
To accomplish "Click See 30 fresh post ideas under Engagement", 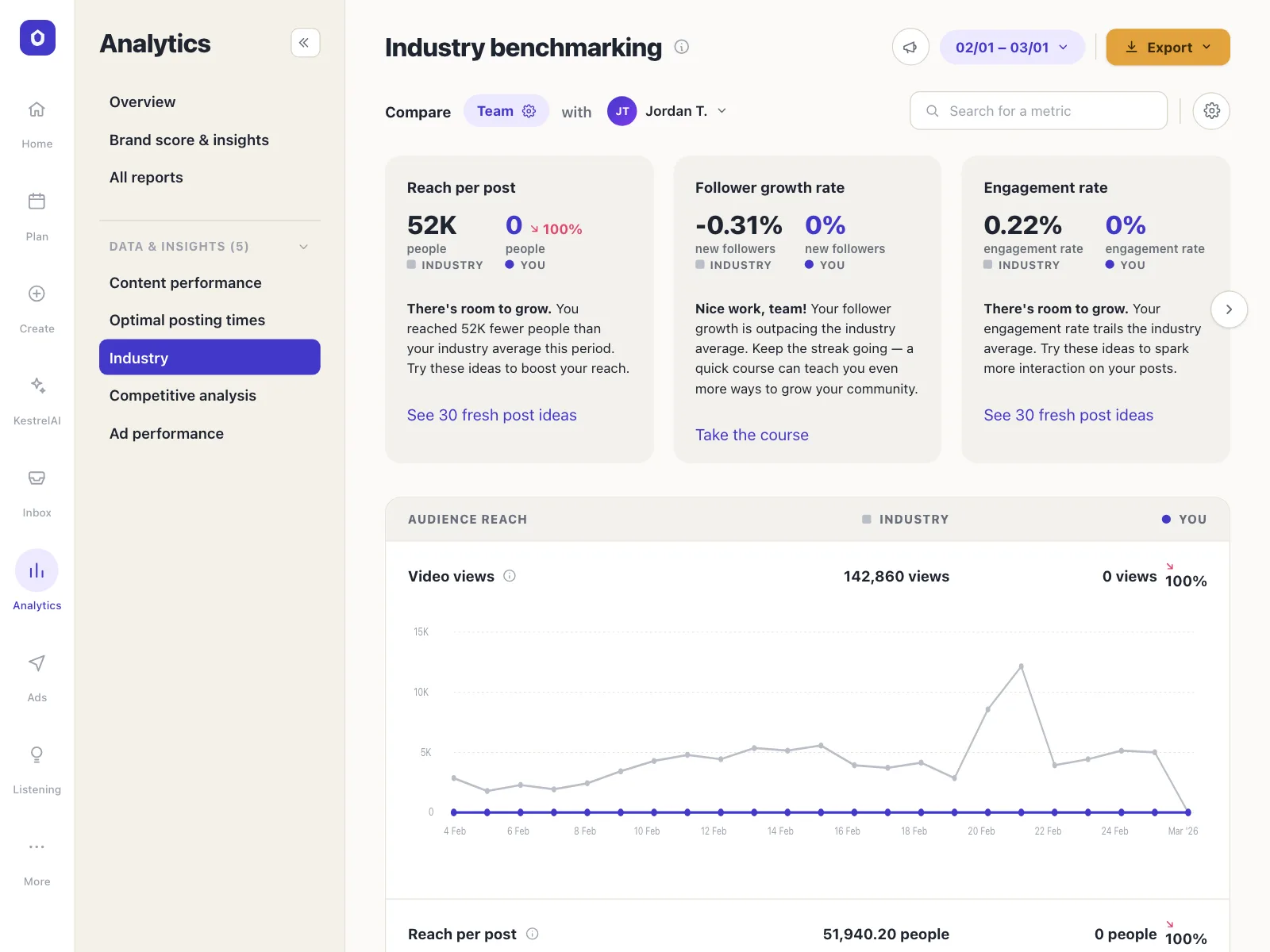I will point(1068,415).
